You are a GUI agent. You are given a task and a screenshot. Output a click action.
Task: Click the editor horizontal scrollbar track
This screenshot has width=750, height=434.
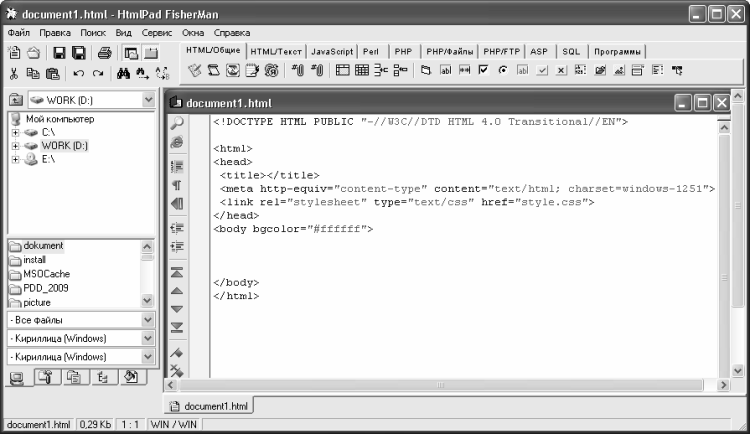click(441, 385)
